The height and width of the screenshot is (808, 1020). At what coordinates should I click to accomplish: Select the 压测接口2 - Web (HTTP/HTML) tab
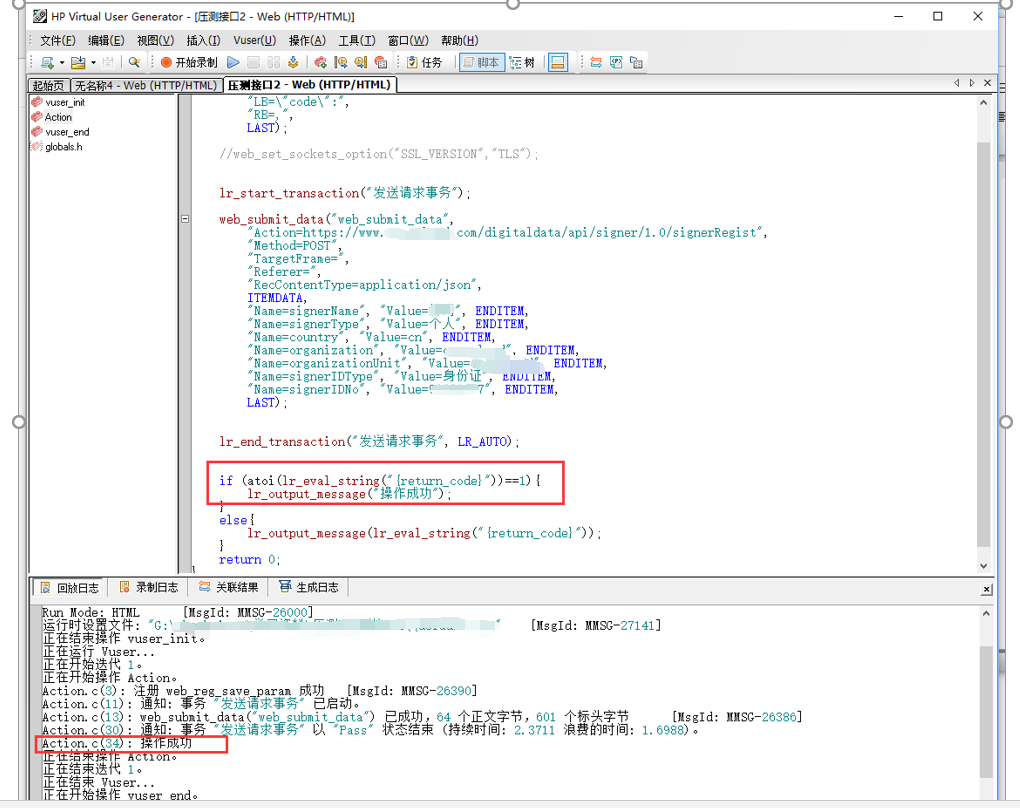click(x=310, y=85)
